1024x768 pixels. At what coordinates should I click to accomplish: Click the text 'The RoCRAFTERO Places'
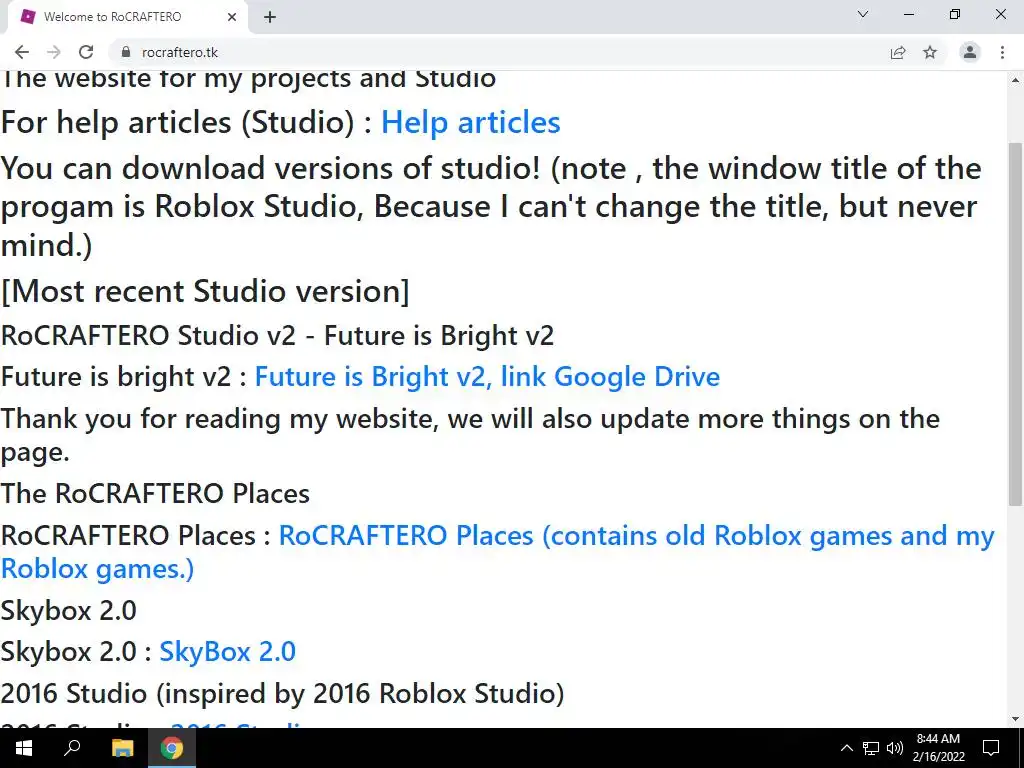[155, 494]
